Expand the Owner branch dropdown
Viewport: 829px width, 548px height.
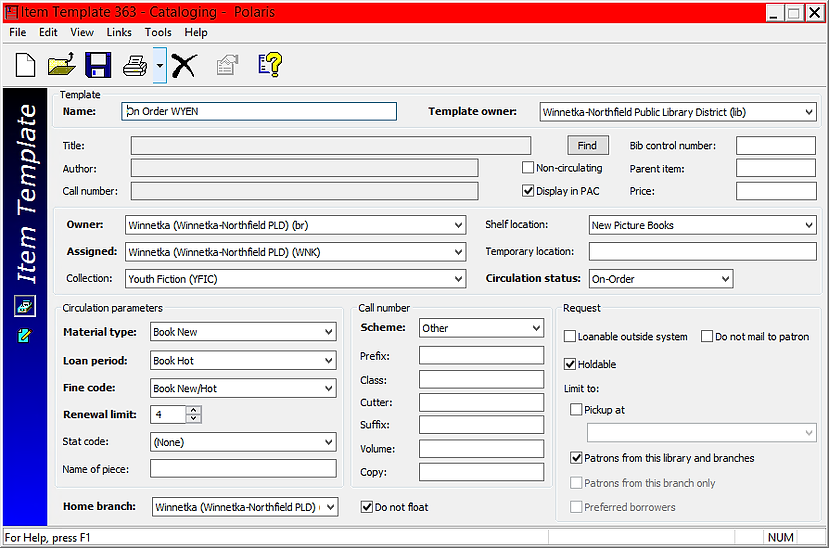coord(458,225)
